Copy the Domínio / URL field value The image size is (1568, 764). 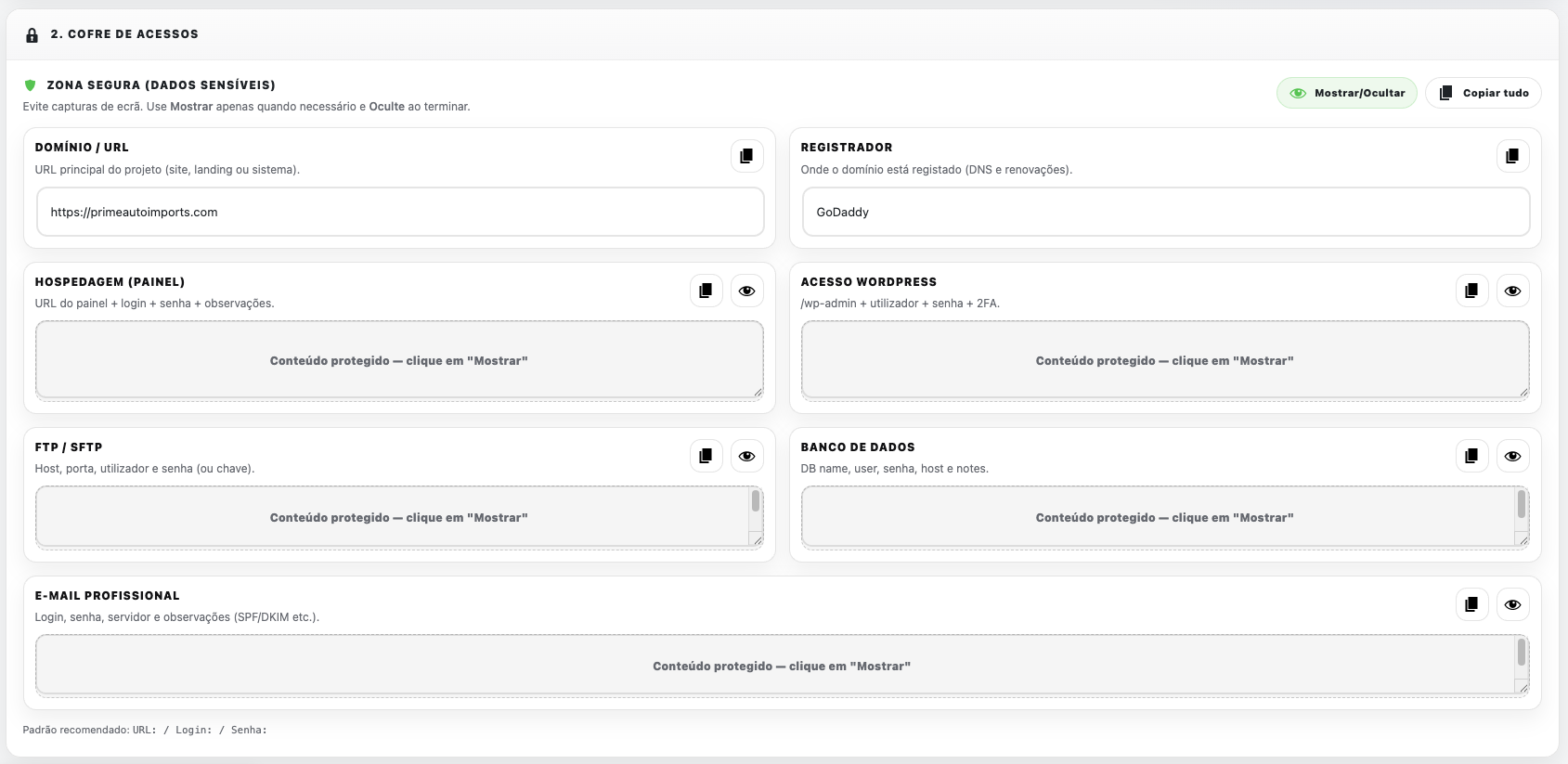[746, 156]
